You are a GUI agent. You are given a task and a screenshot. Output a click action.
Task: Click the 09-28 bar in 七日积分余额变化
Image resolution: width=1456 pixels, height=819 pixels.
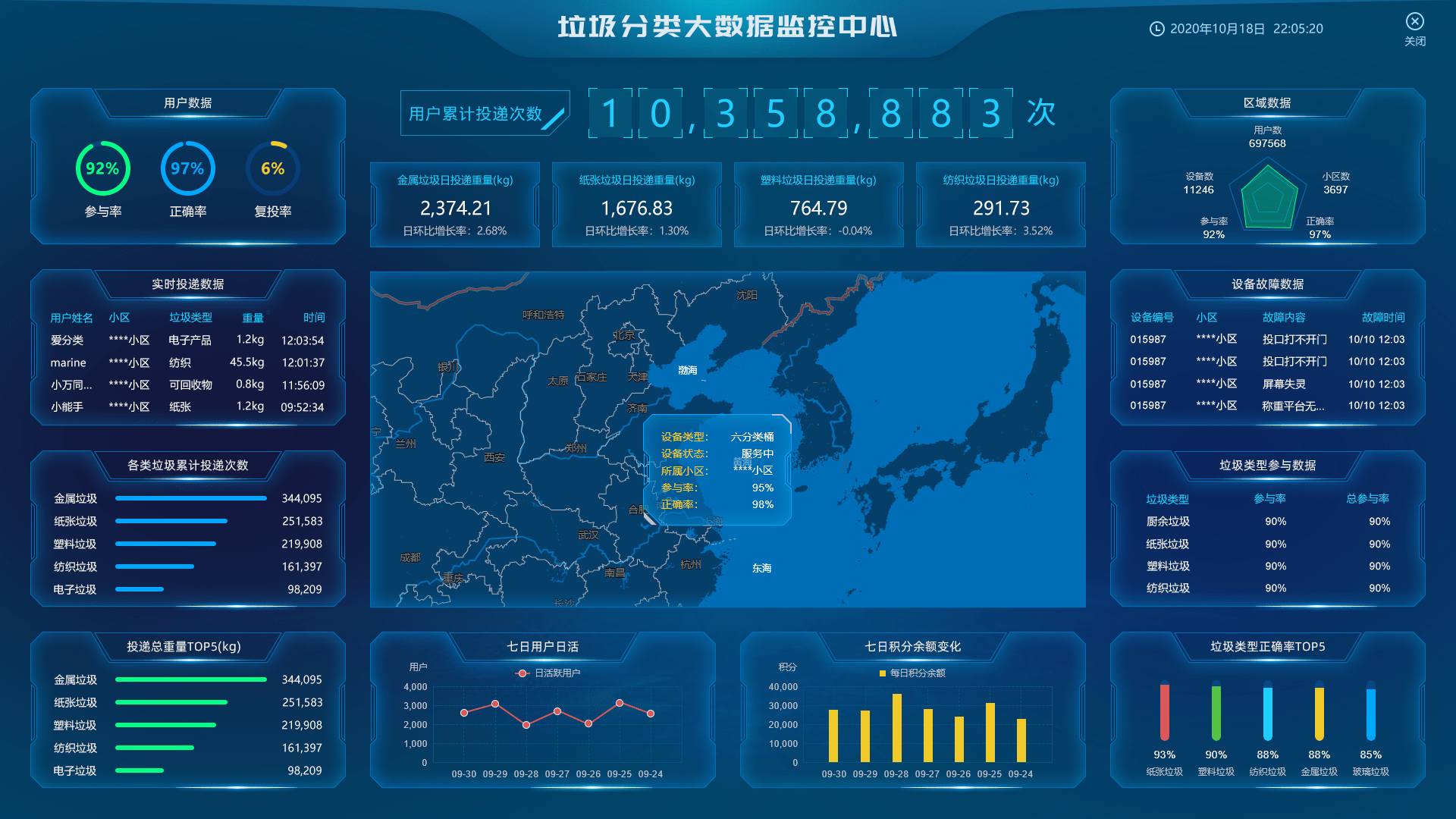click(x=897, y=728)
